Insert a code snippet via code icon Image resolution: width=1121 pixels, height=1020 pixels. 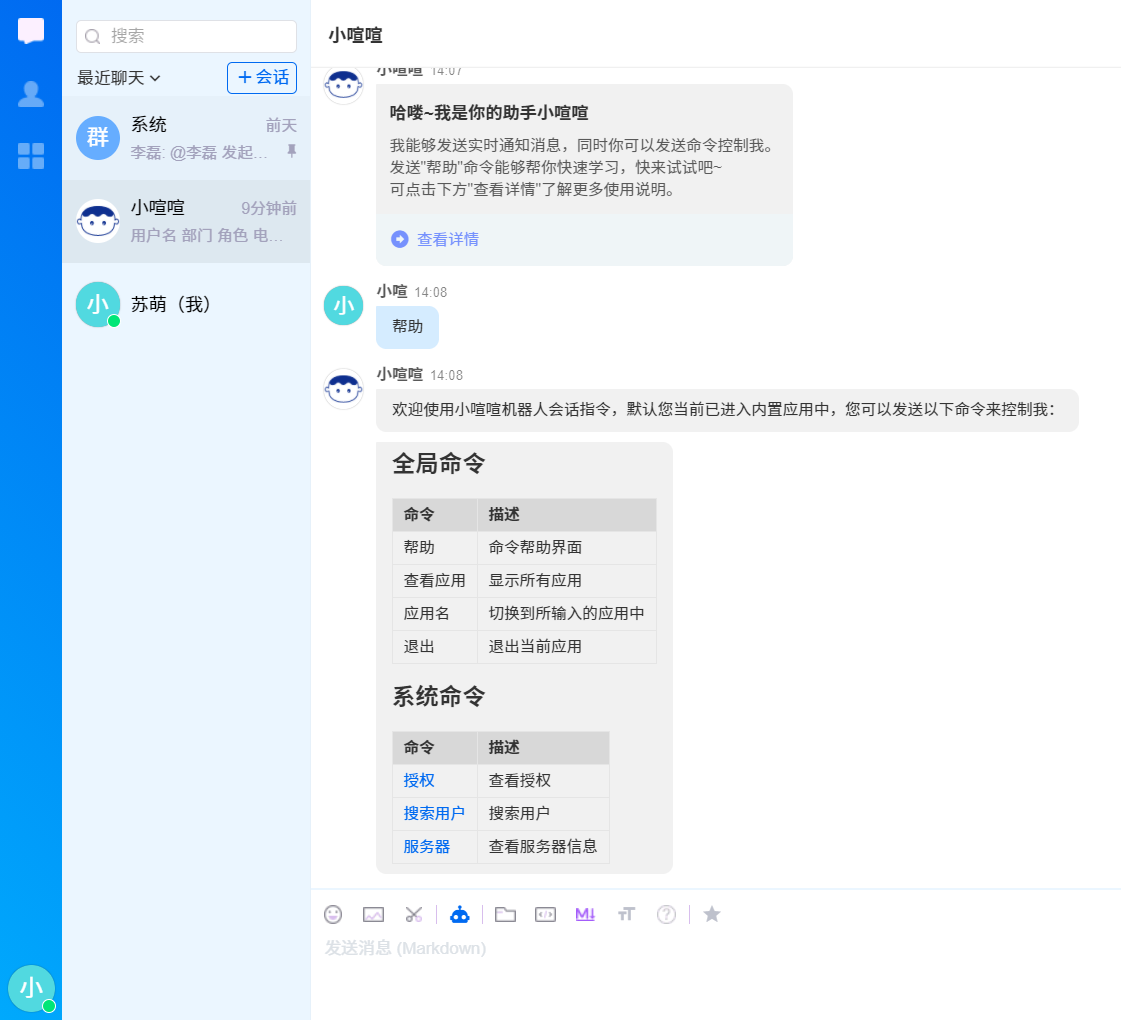point(545,914)
